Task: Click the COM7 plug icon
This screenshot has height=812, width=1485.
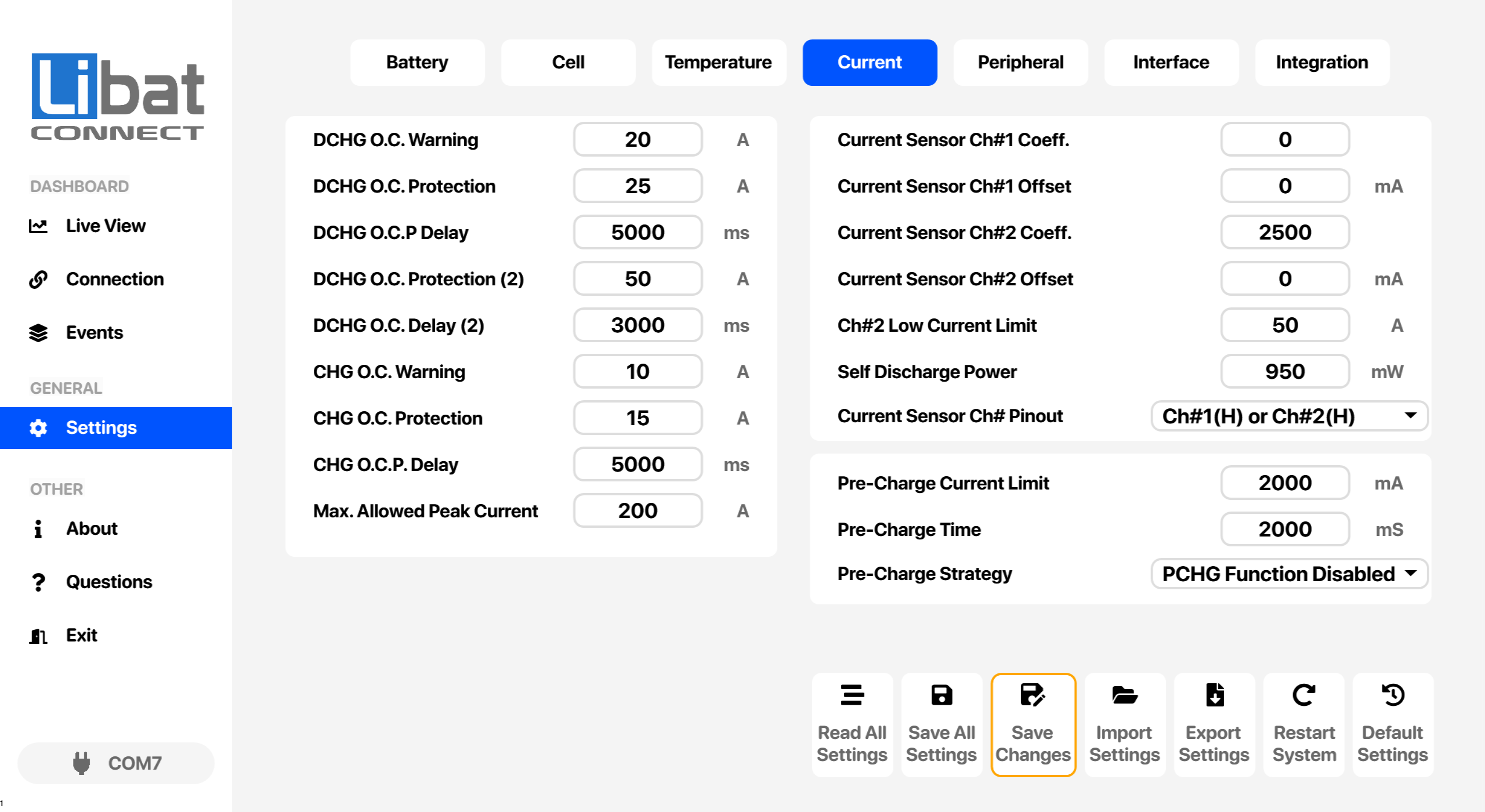Action: click(81, 763)
